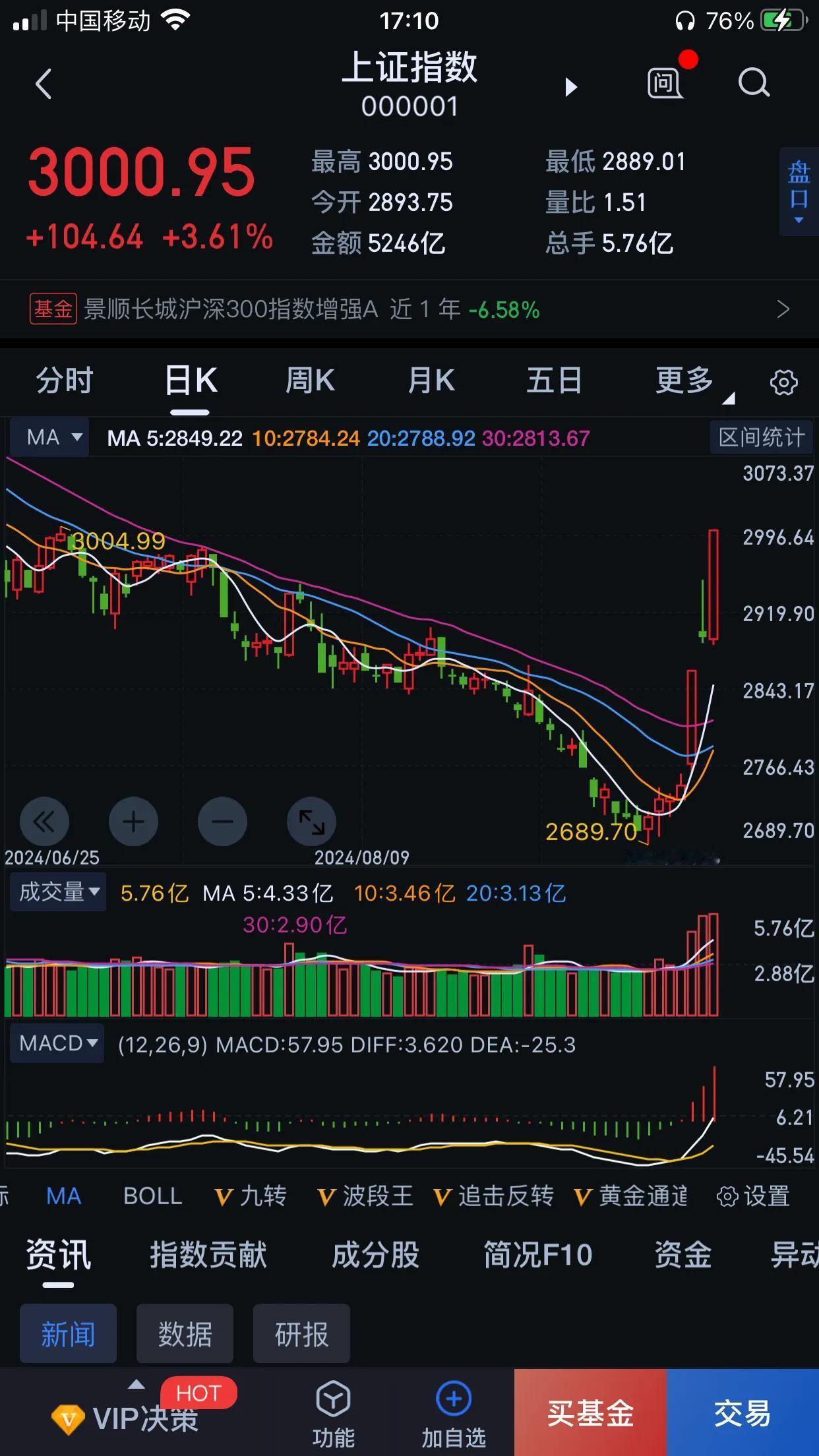Tap 上证指数 title
This screenshot has width=819, height=1456.
pyautogui.click(x=409, y=67)
